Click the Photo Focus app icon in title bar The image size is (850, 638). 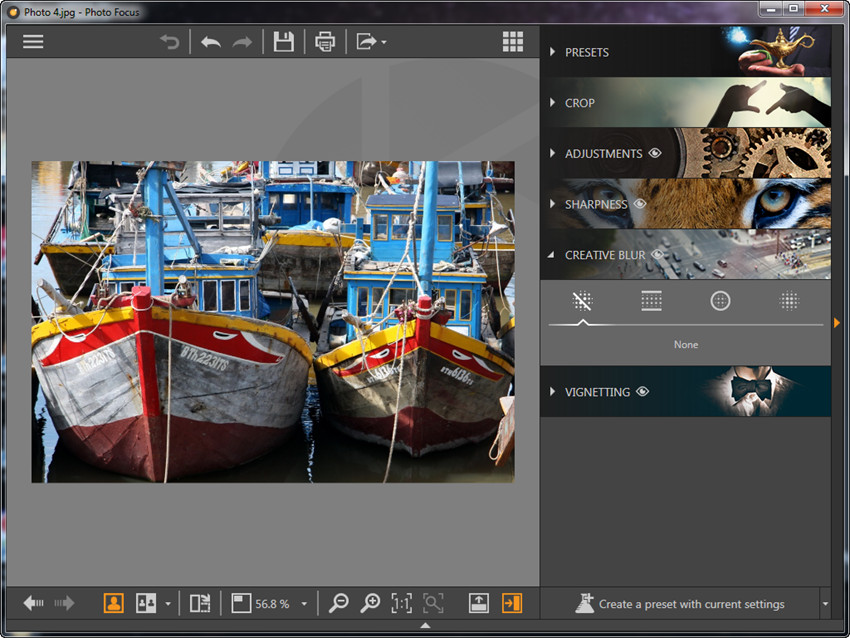pyautogui.click(x=13, y=12)
